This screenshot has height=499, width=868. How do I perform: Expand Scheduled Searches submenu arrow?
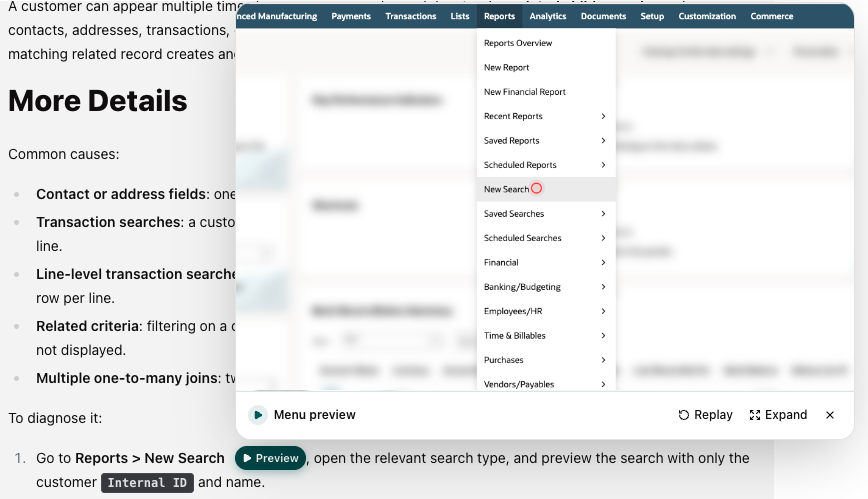click(x=603, y=238)
